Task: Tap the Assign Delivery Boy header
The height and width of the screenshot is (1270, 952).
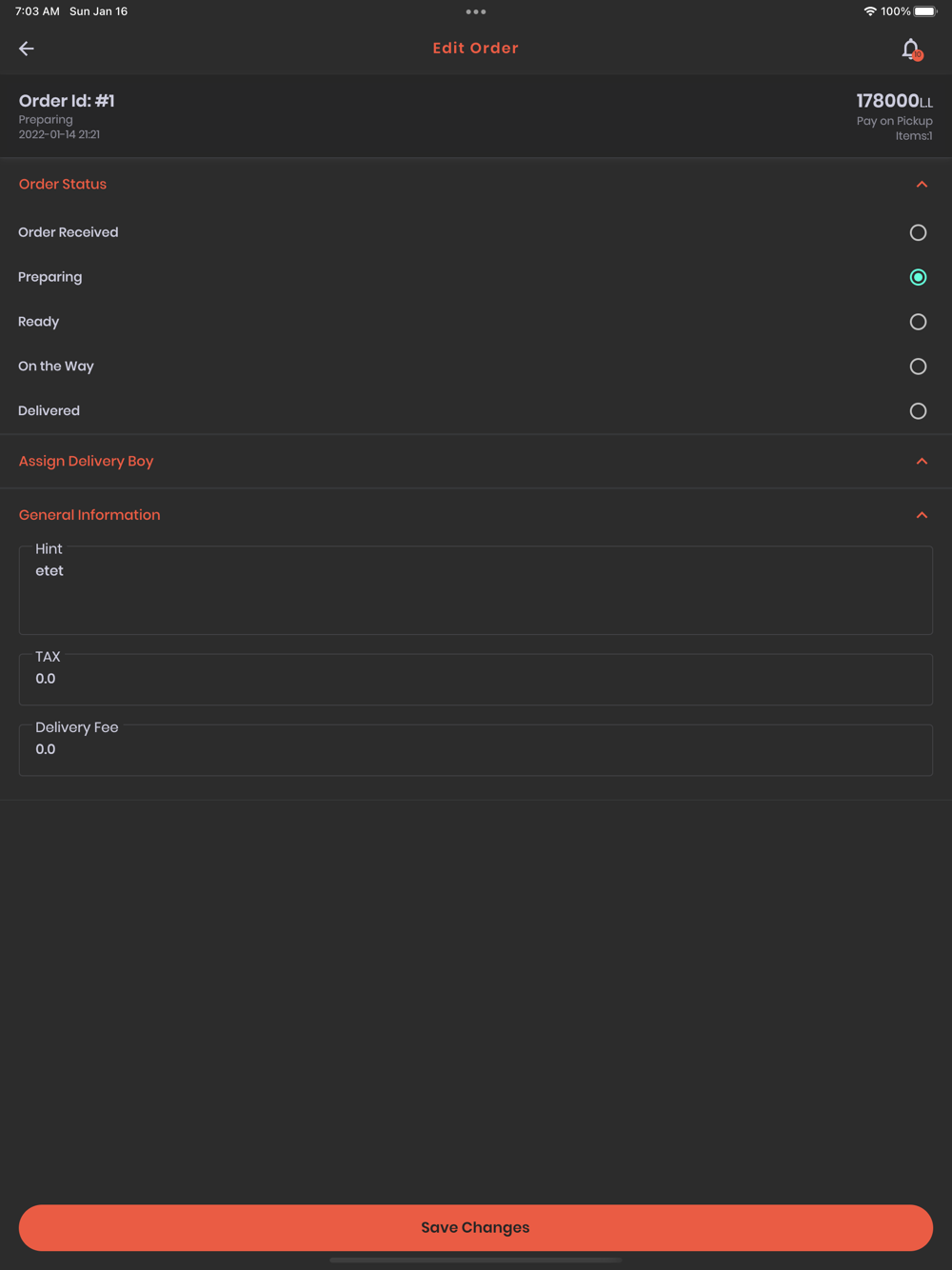Action: click(86, 462)
